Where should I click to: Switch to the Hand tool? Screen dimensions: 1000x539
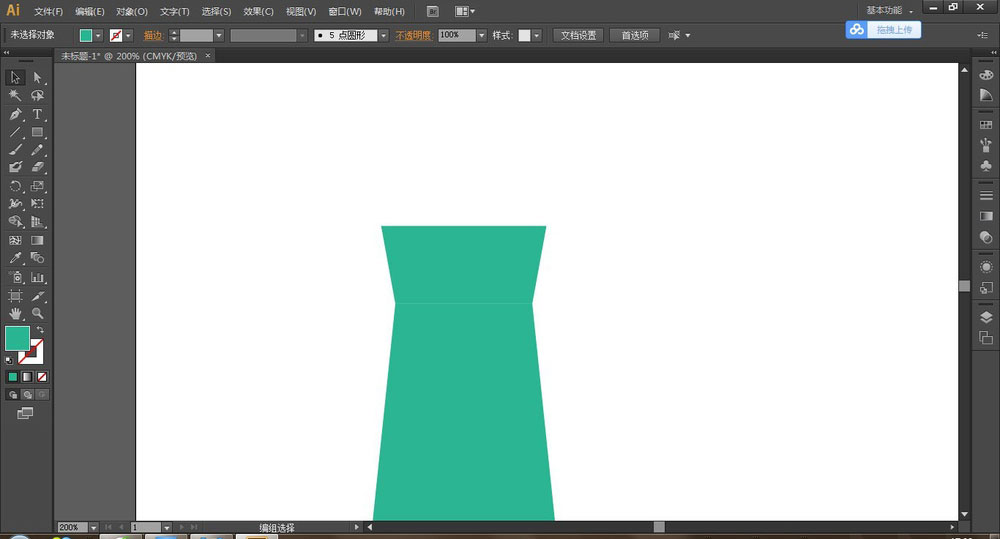(16, 313)
